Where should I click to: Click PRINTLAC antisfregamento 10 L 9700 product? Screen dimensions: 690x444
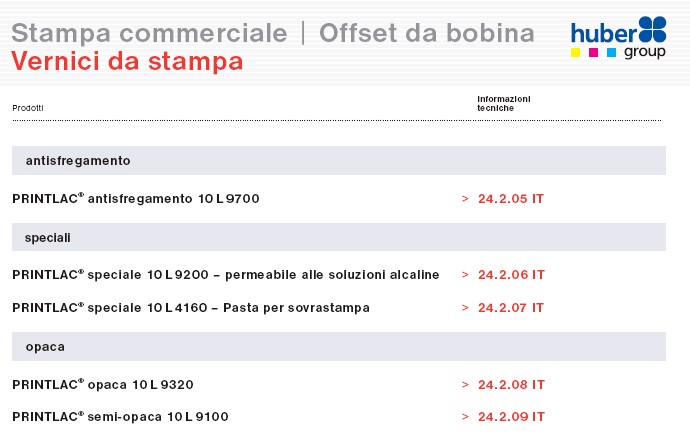pyautogui.click(x=136, y=199)
